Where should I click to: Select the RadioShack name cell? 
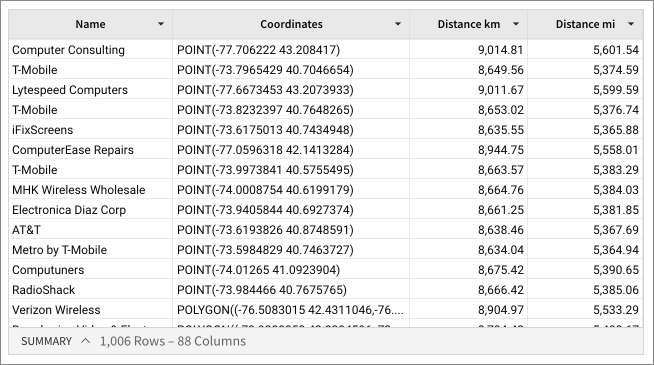(x=91, y=290)
